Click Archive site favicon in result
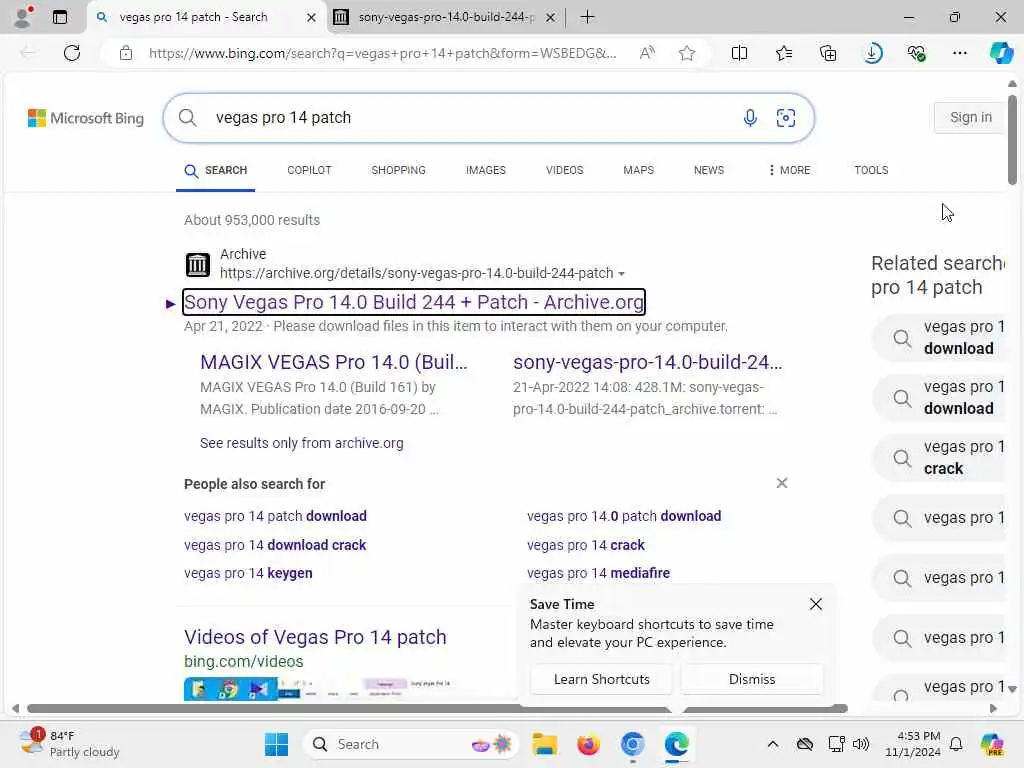Screen dimensions: 1024x768 tap(197, 264)
